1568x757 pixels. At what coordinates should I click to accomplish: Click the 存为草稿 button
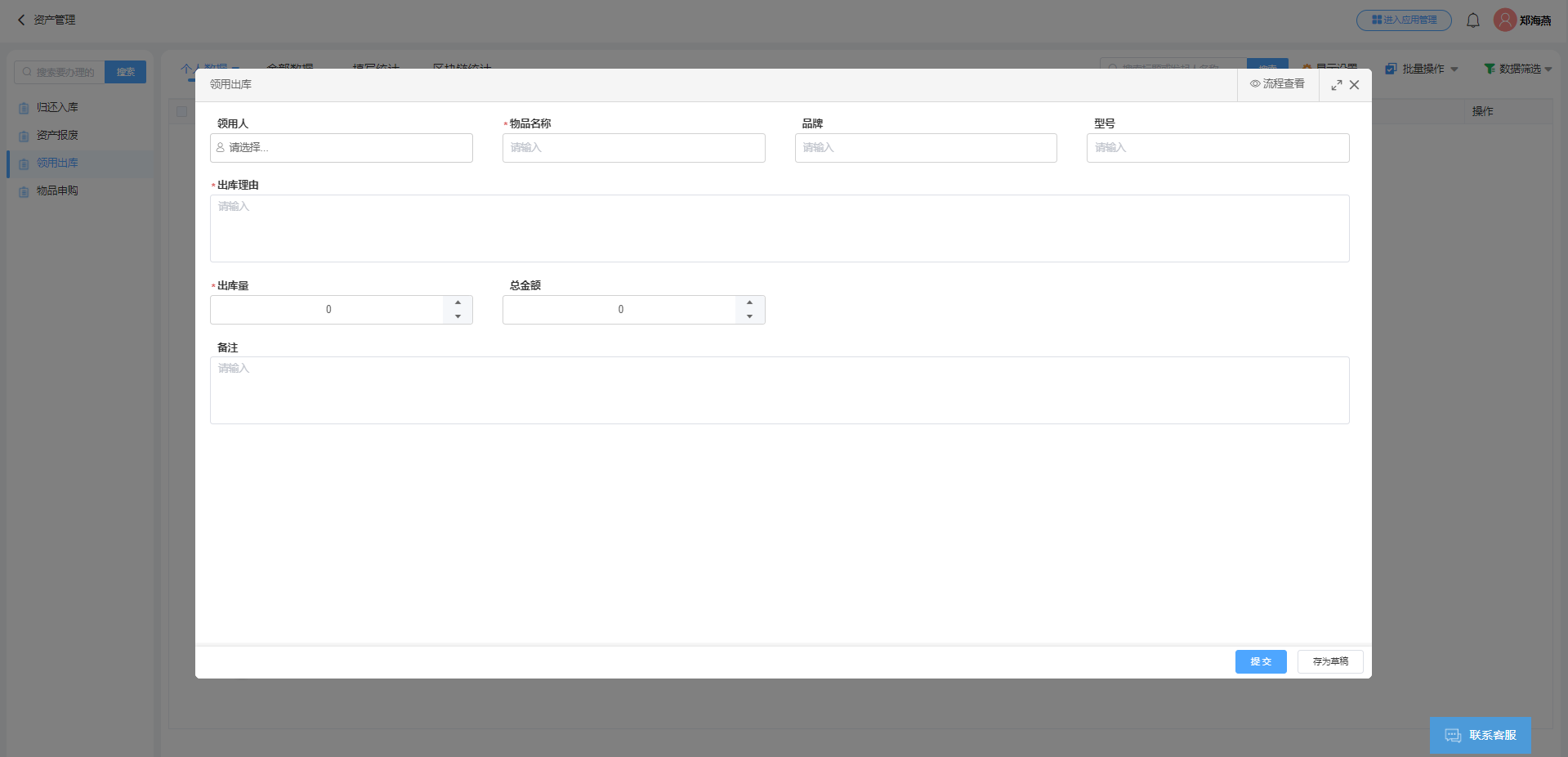[x=1329, y=661]
